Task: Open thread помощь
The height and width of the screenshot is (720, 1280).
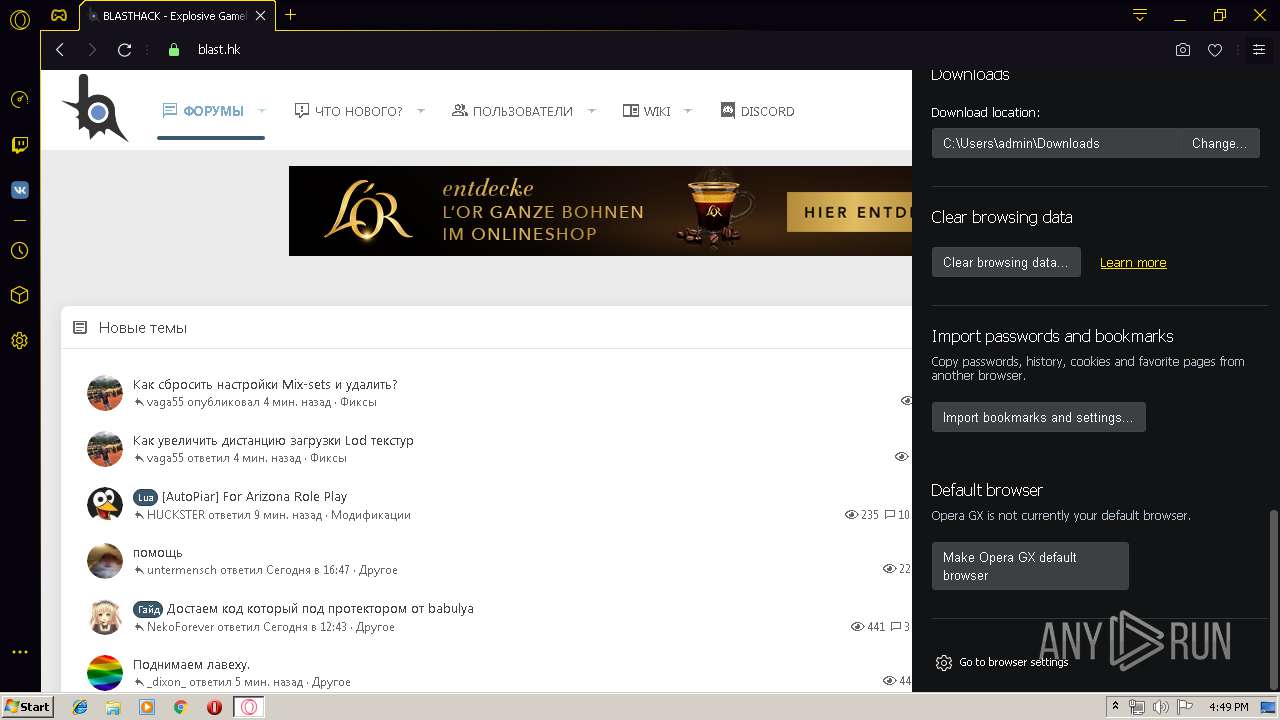Action: pyautogui.click(x=158, y=552)
